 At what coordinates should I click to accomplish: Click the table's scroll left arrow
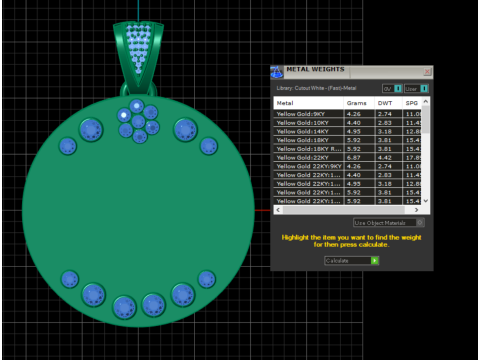(x=278, y=210)
